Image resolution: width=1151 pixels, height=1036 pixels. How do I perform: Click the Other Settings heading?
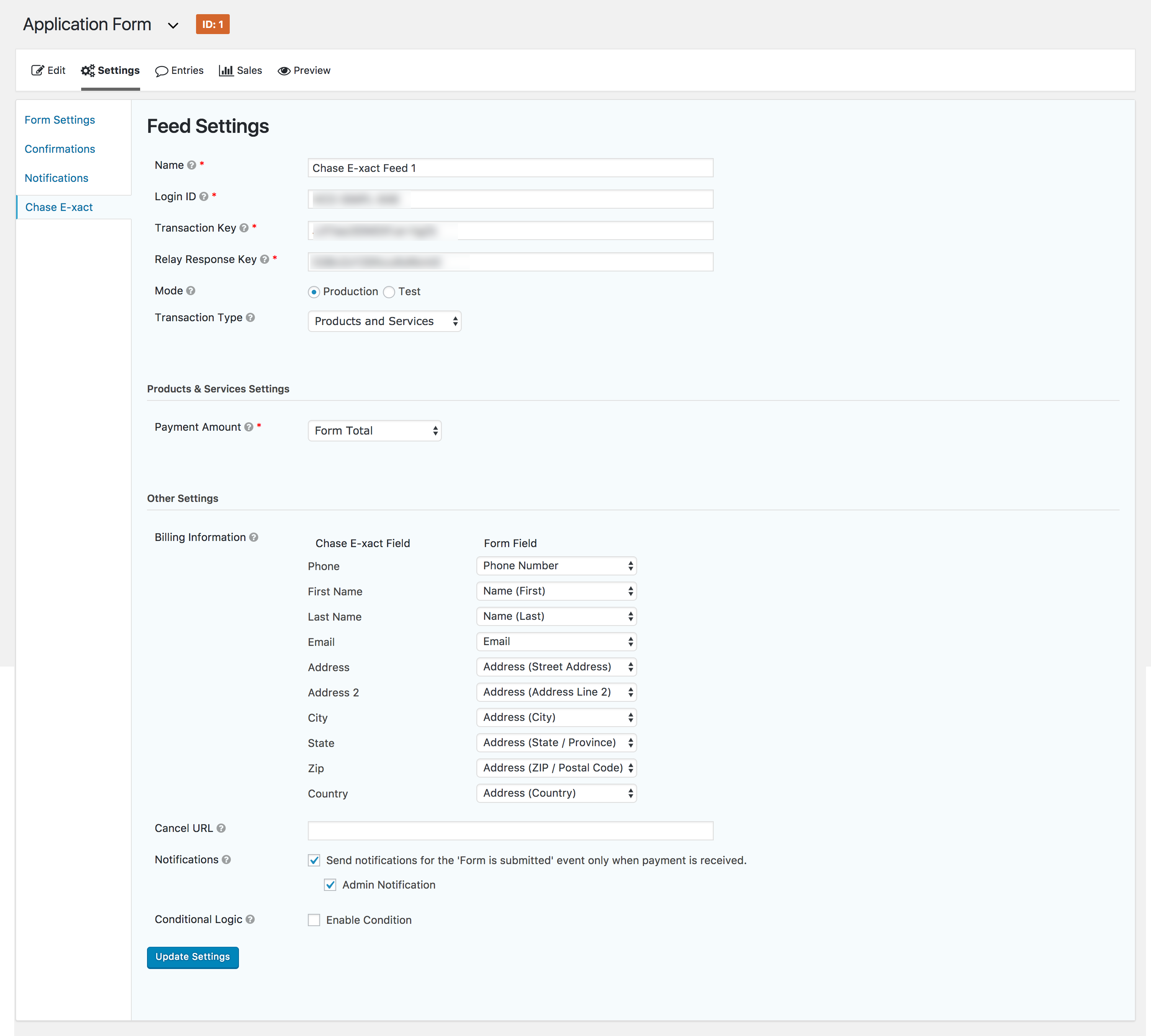click(x=183, y=498)
